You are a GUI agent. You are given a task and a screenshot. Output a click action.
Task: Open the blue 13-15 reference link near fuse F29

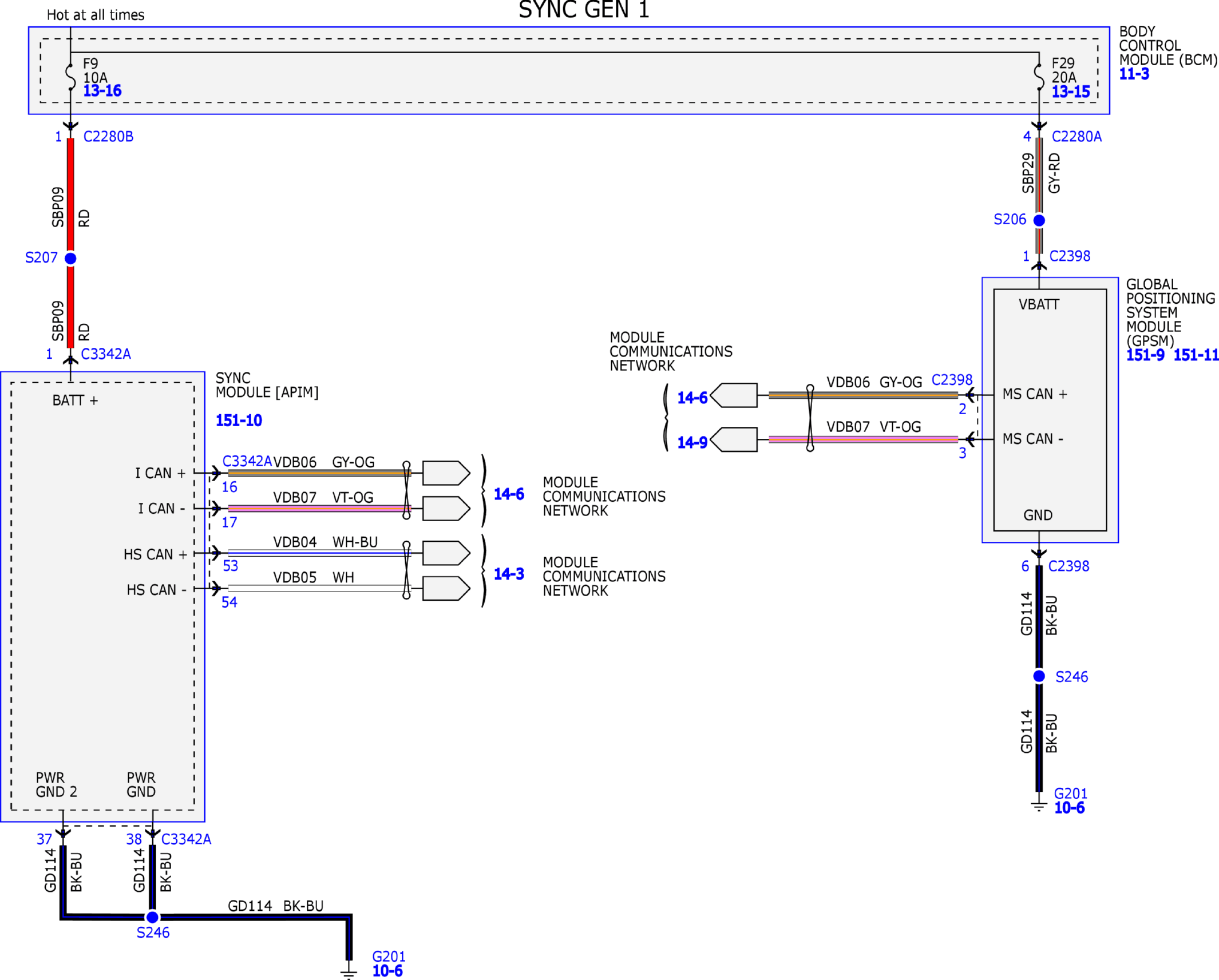[1070, 92]
